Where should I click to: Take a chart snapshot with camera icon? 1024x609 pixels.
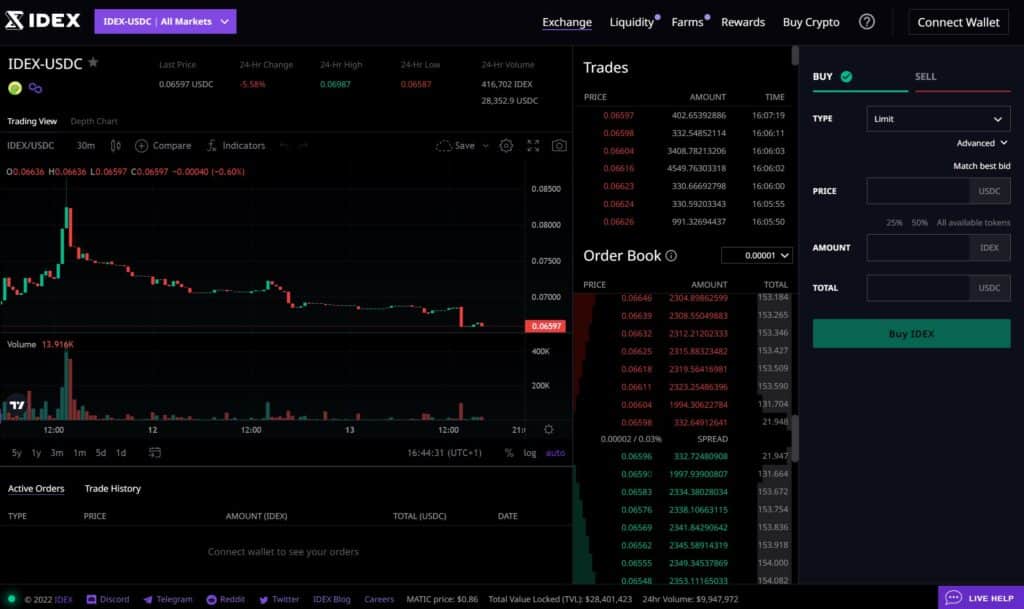559,145
